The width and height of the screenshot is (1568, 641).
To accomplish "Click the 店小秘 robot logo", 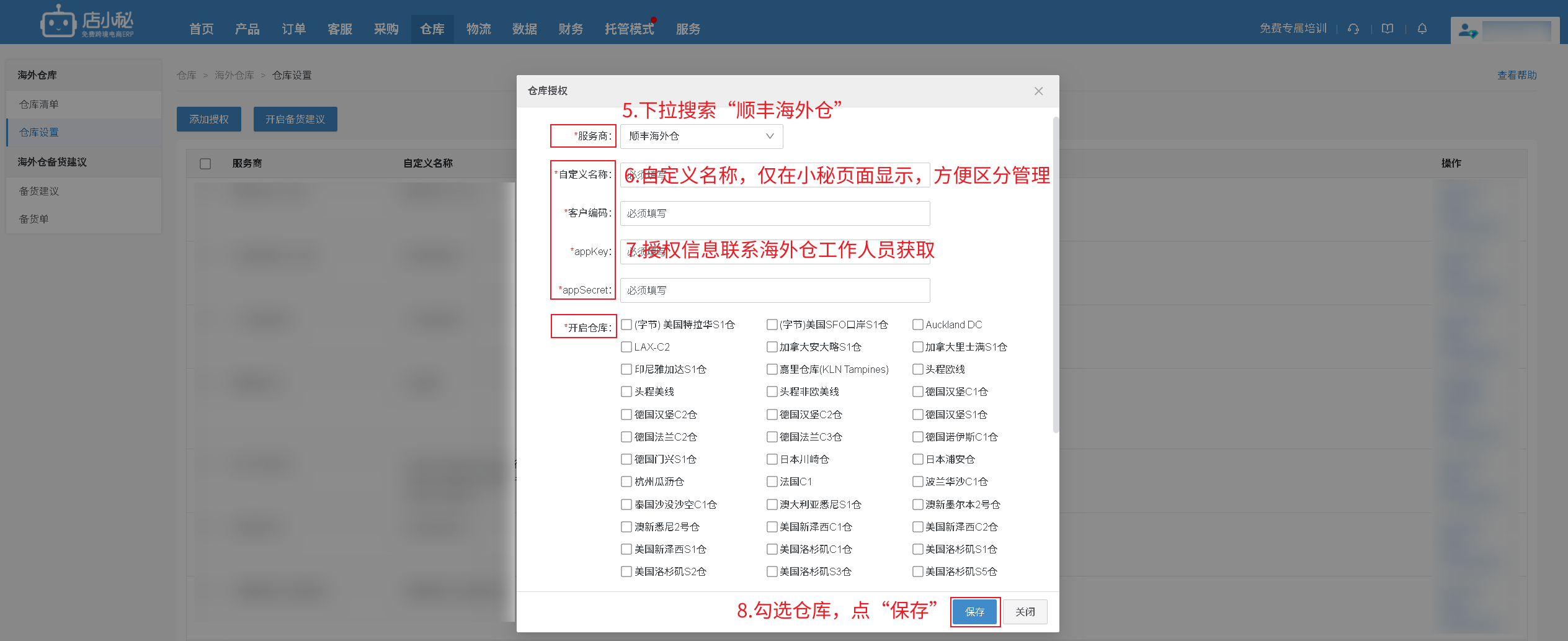I will click(58, 23).
